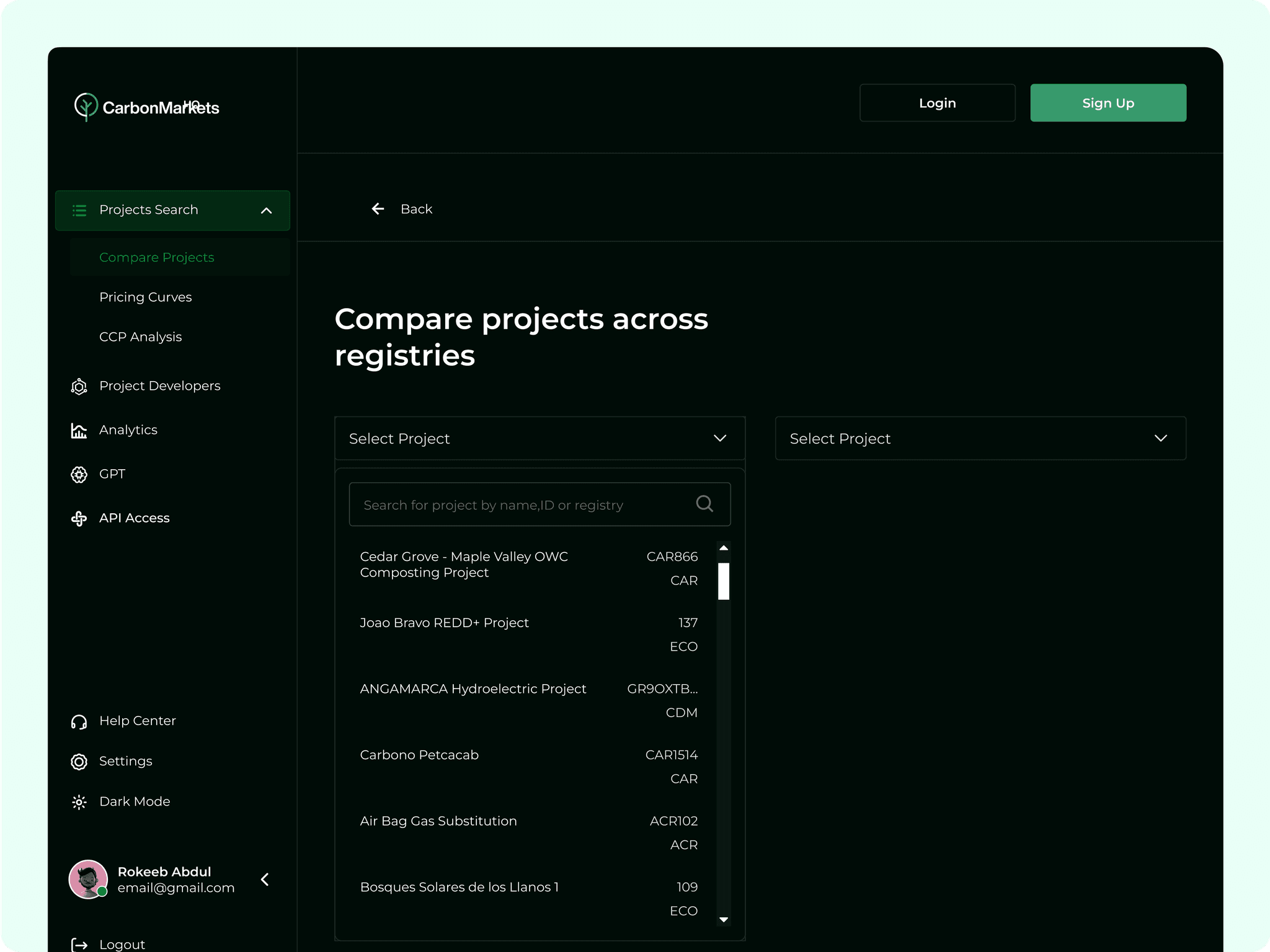Collapse the Projects Search menu
1270x952 pixels.
266,211
